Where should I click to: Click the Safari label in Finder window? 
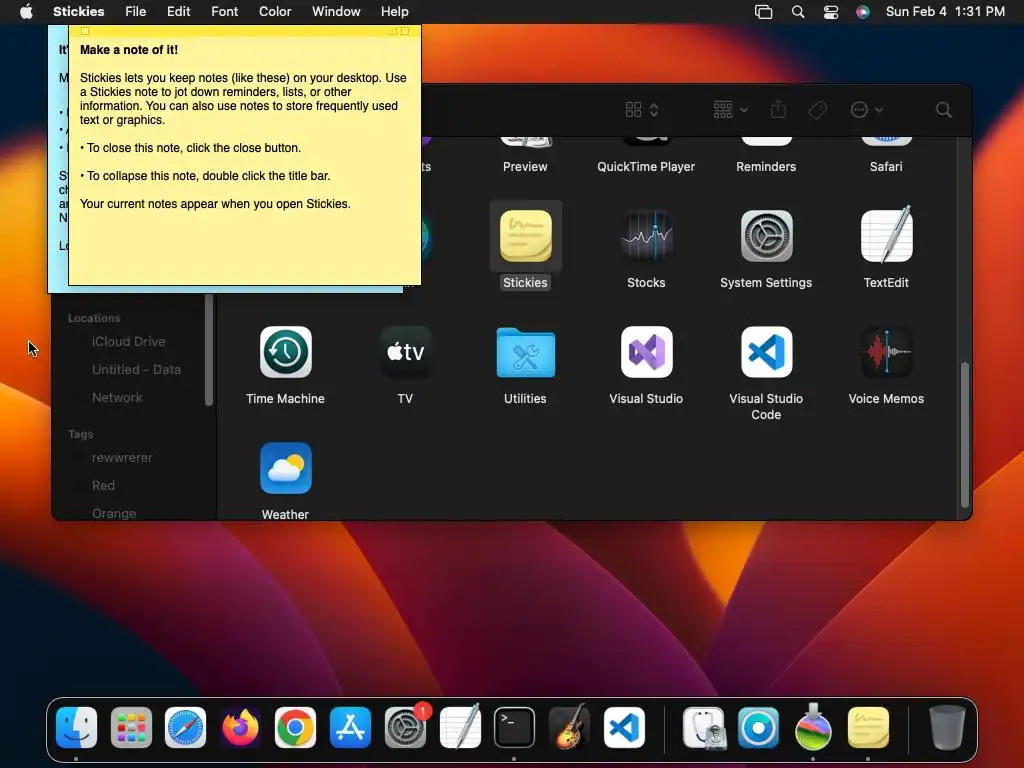(886, 167)
